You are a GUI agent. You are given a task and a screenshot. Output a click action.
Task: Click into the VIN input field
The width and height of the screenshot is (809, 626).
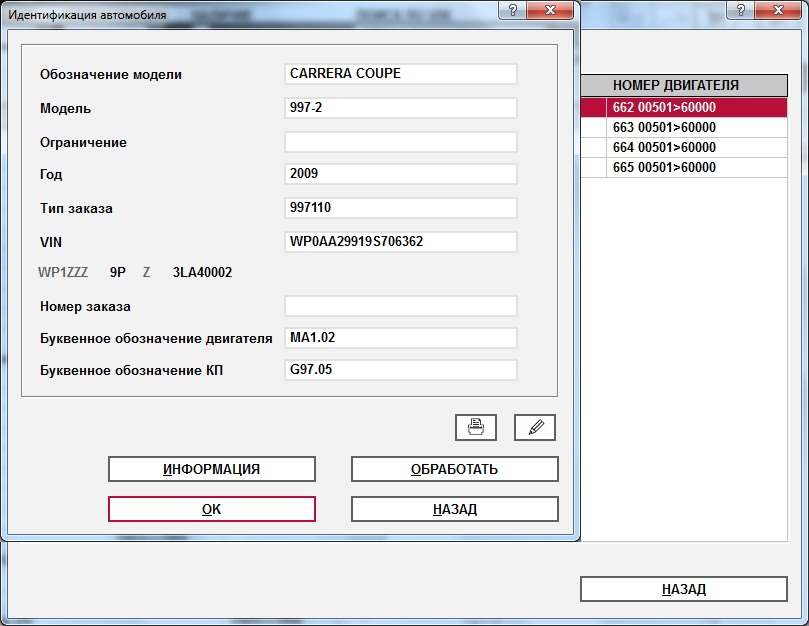tap(400, 242)
